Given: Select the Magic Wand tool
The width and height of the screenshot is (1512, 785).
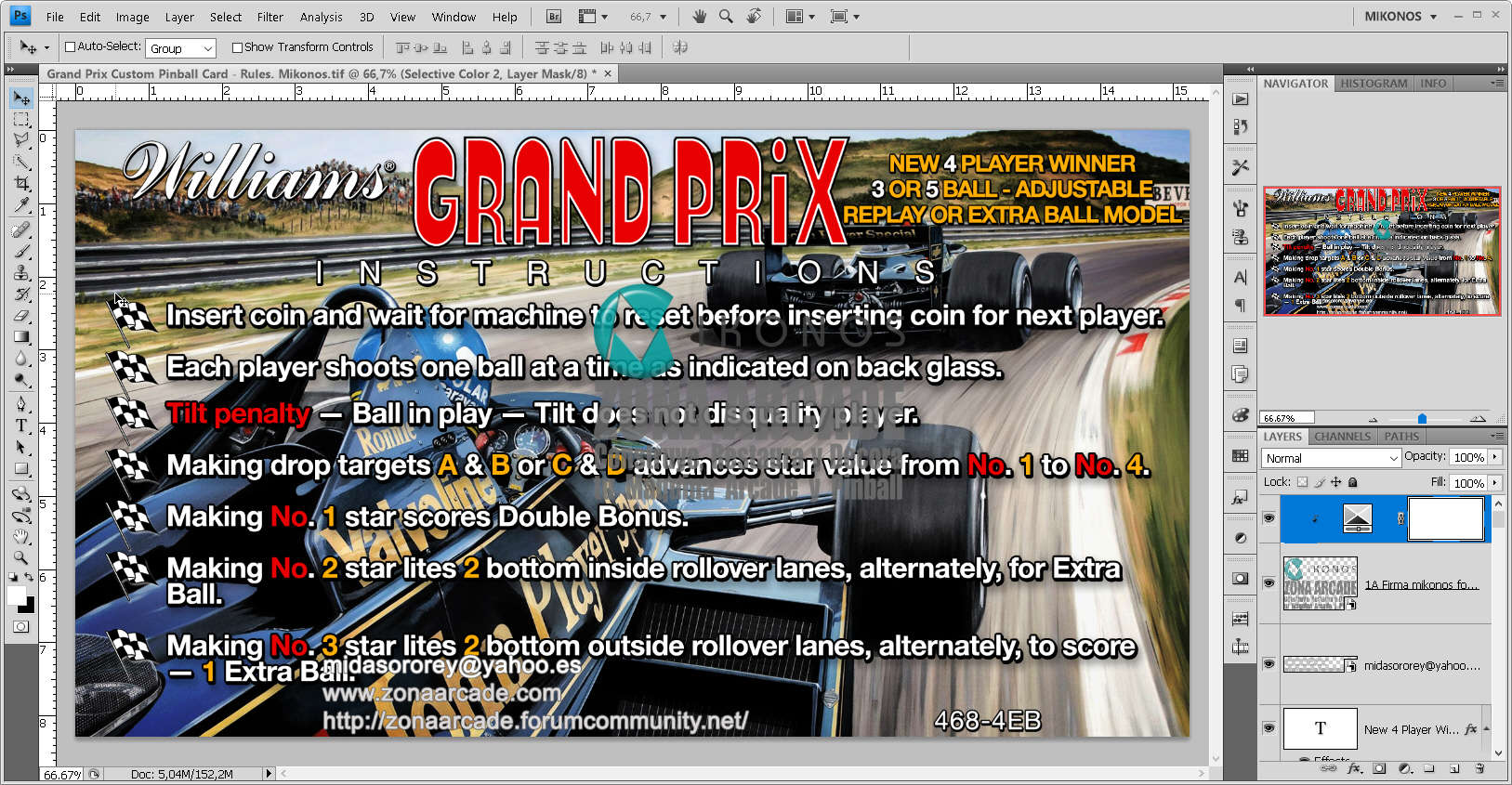Looking at the screenshot, I should tap(20, 162).
